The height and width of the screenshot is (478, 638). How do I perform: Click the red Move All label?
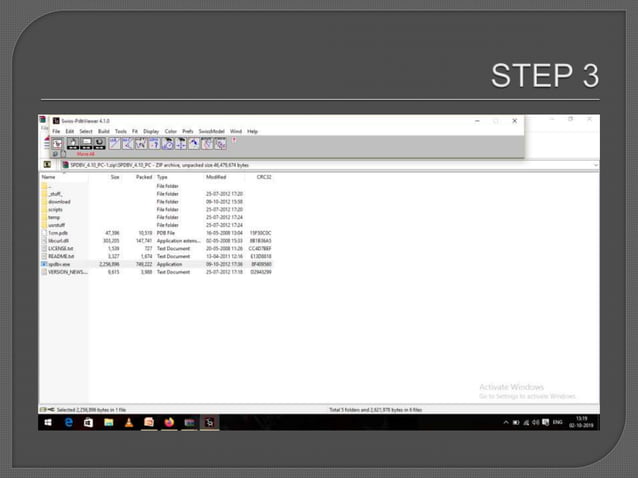click(x=85, y=154)
